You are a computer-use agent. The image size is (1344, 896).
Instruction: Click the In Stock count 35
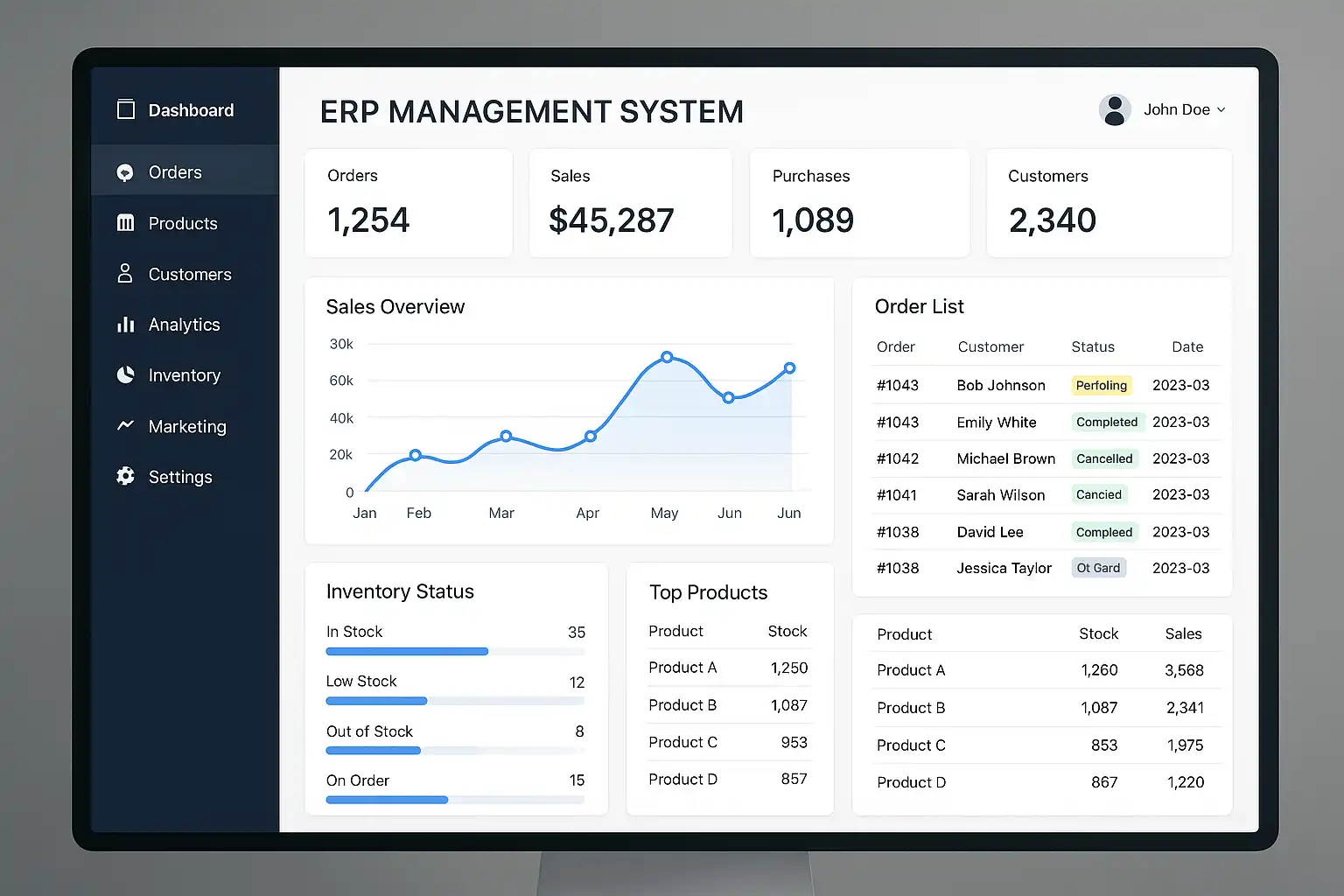point(577,632)
